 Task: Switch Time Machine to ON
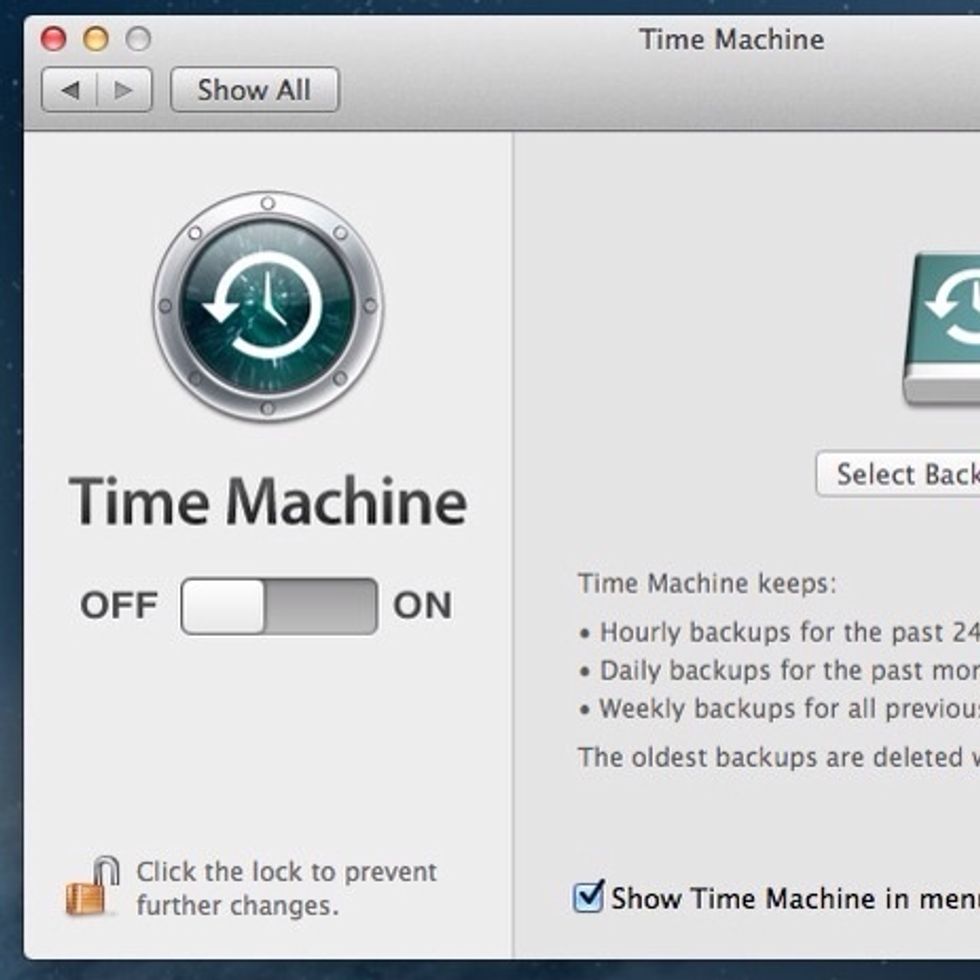(x=320, y=604)
